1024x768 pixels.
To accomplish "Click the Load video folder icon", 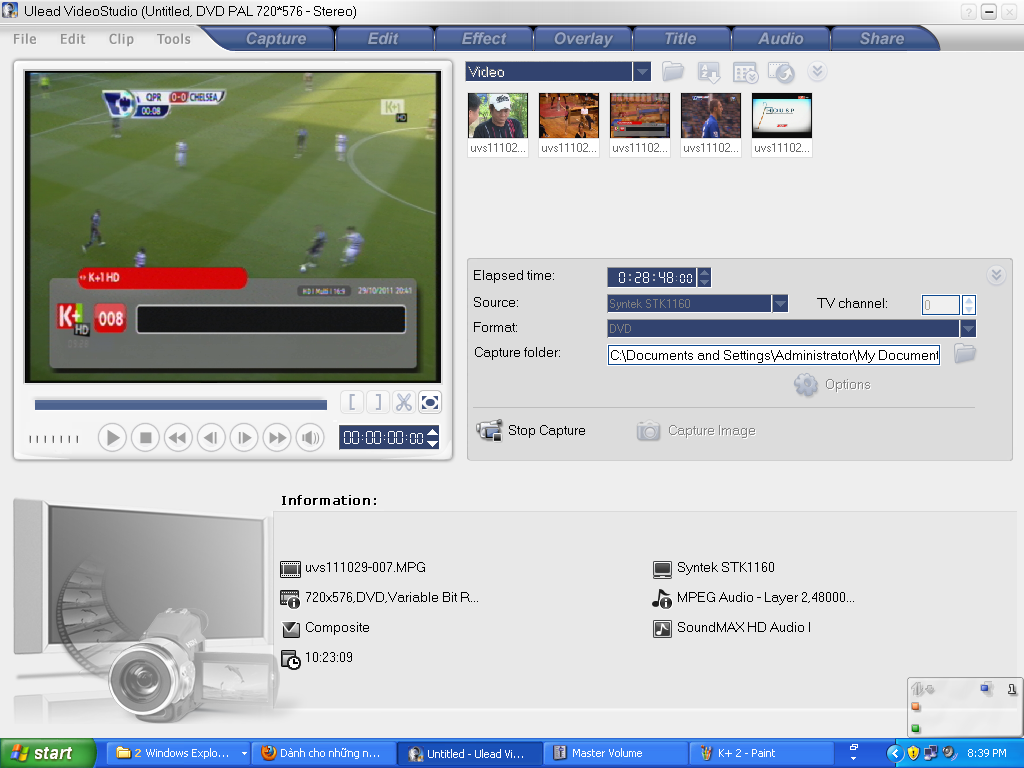I will pyautogui.click(x=673, y=72).
